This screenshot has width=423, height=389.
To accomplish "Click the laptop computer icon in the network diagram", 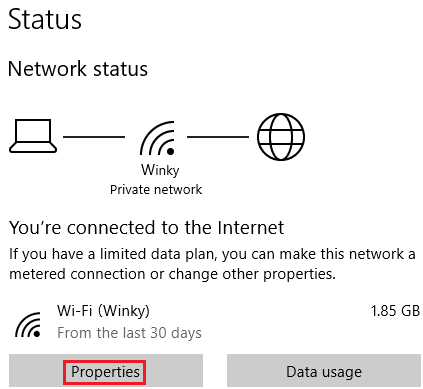I will tap(33, 136).
